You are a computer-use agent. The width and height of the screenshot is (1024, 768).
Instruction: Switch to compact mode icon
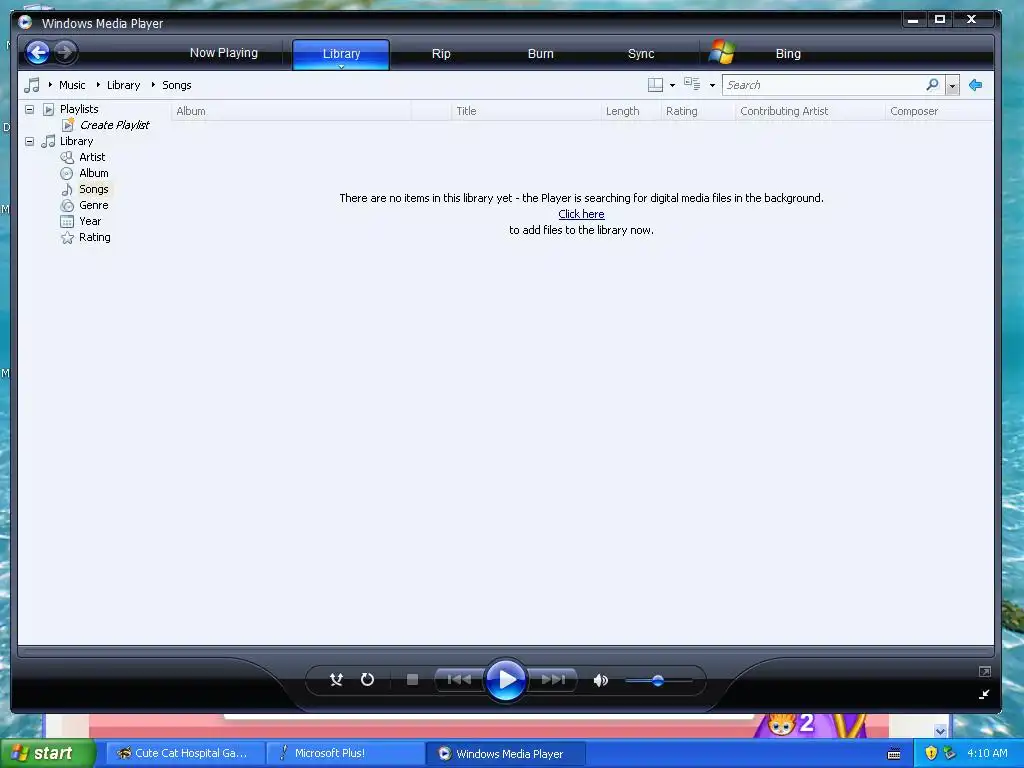click(x=984, y=694)
